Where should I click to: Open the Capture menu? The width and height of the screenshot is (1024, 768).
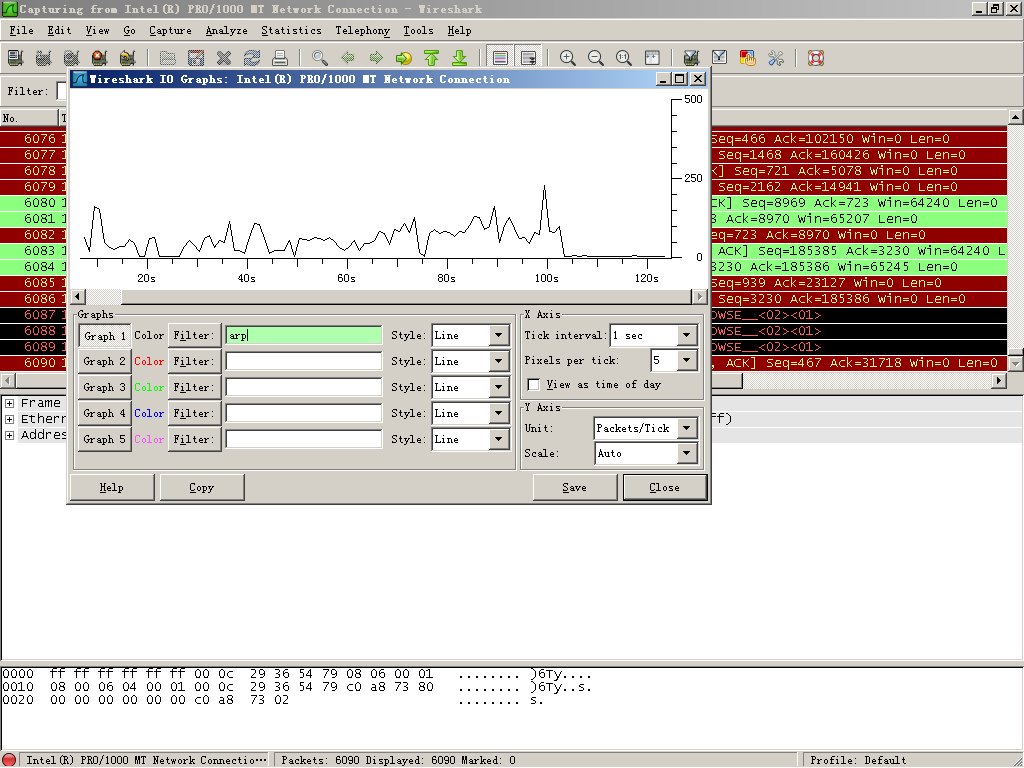pyautogui.click(x=170, y=31)
